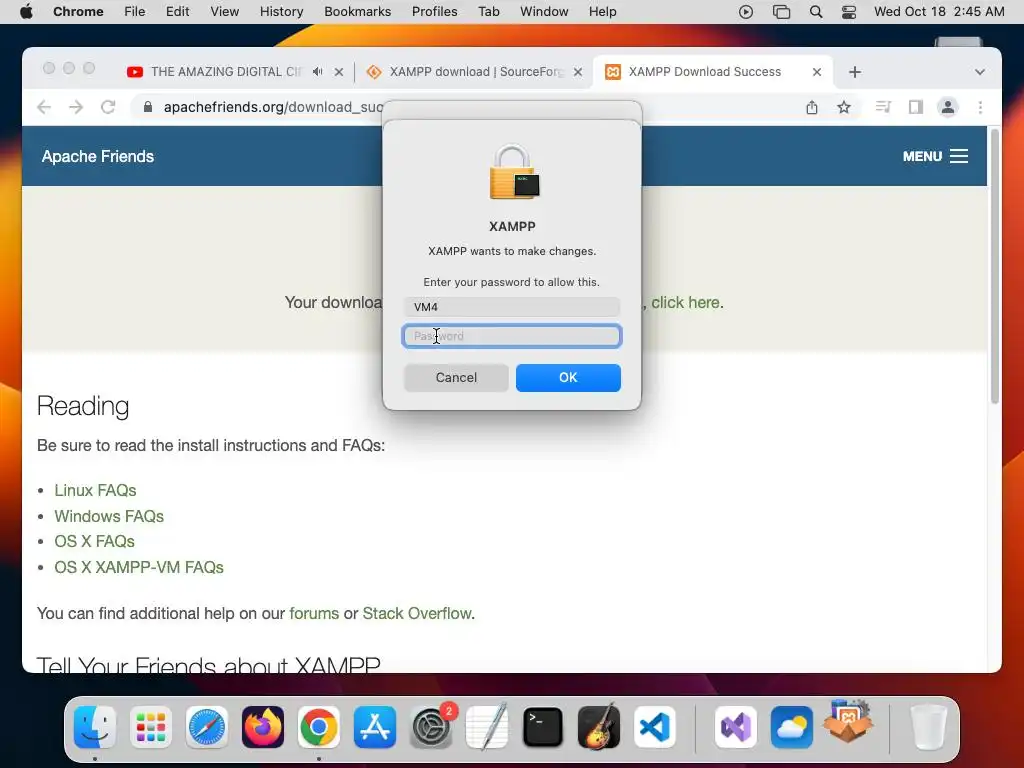
Task: Open Control Center in menu bar
Action: [x=849, y=12]
